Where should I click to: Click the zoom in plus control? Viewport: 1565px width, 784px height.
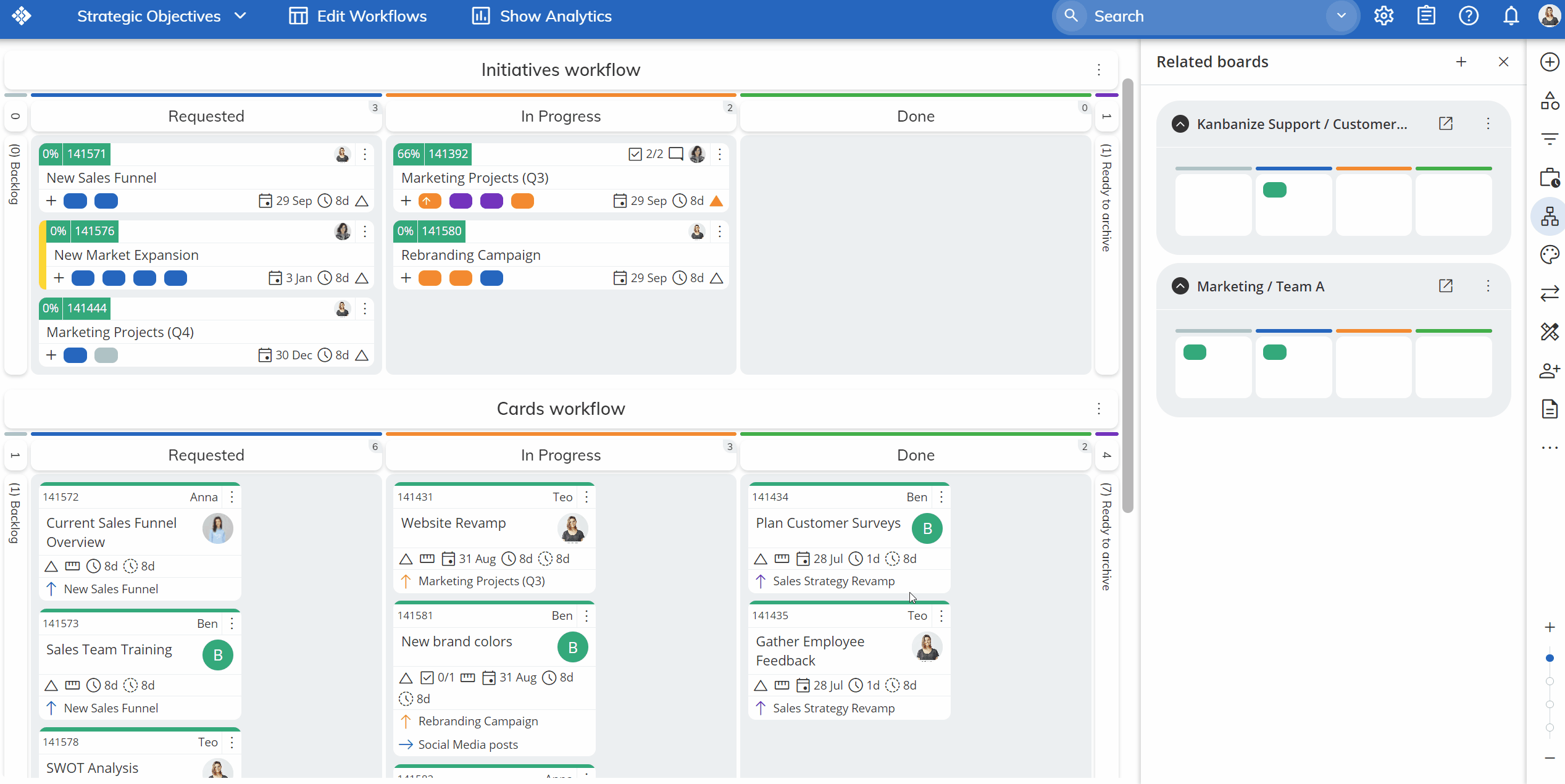(1549, 627)
